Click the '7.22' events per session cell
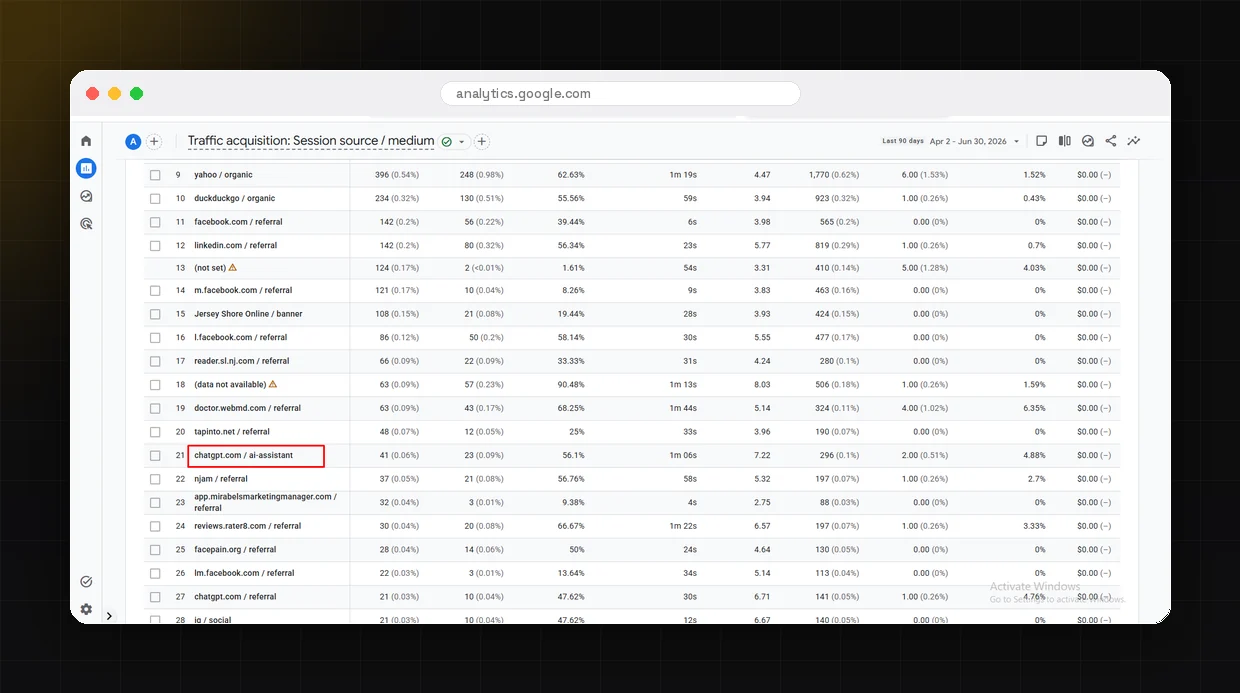1240x693 pixels. click(x=761, y=455)
